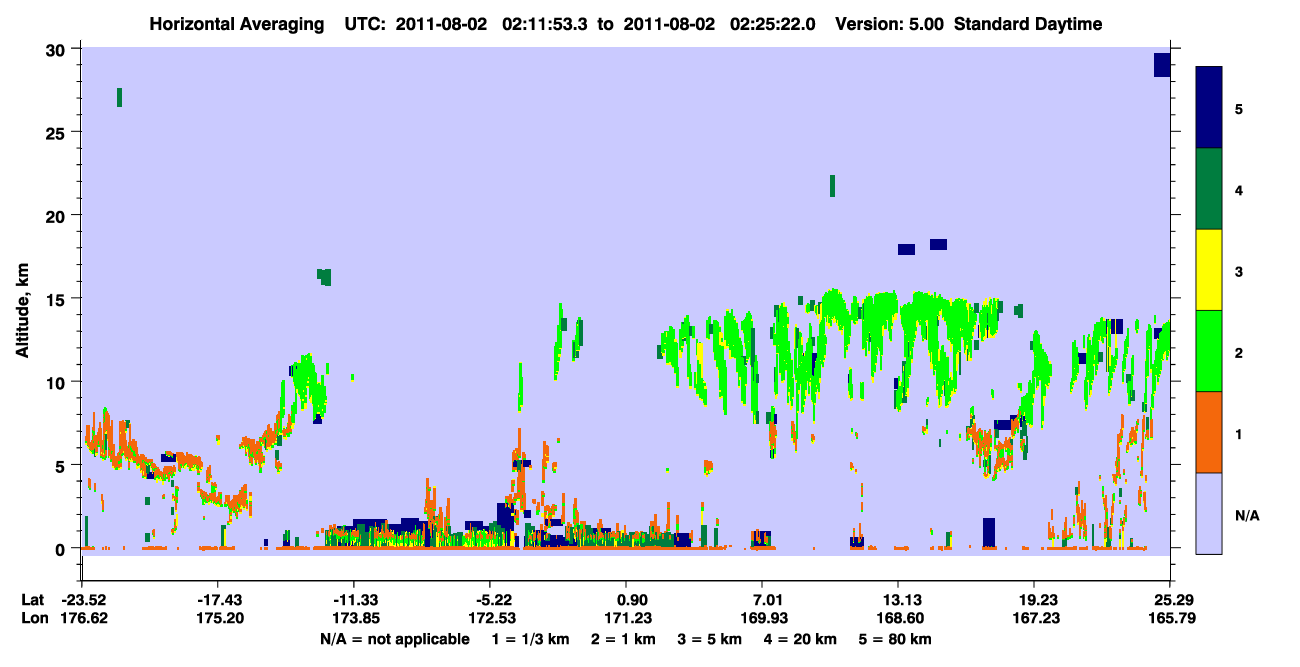The height and width of the screenshot is (667, 1300).
Task: Click the altitude tick label 30
Action: click(x=58, y=50)
